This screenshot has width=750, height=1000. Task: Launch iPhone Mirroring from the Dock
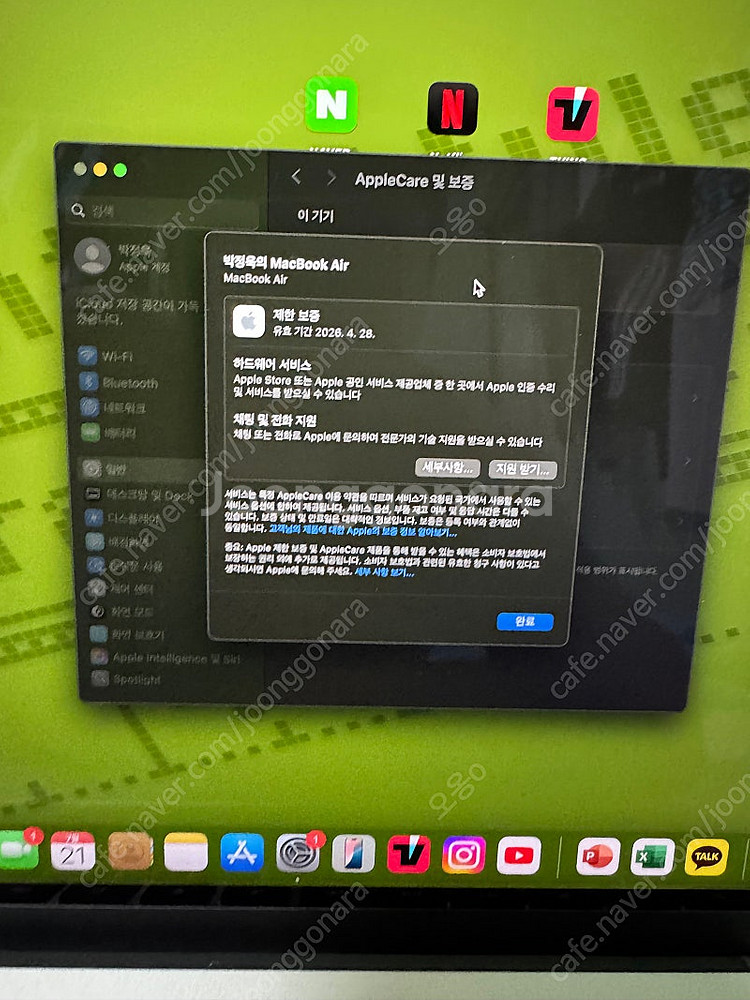pyautogui.click(x=353, y=853)
